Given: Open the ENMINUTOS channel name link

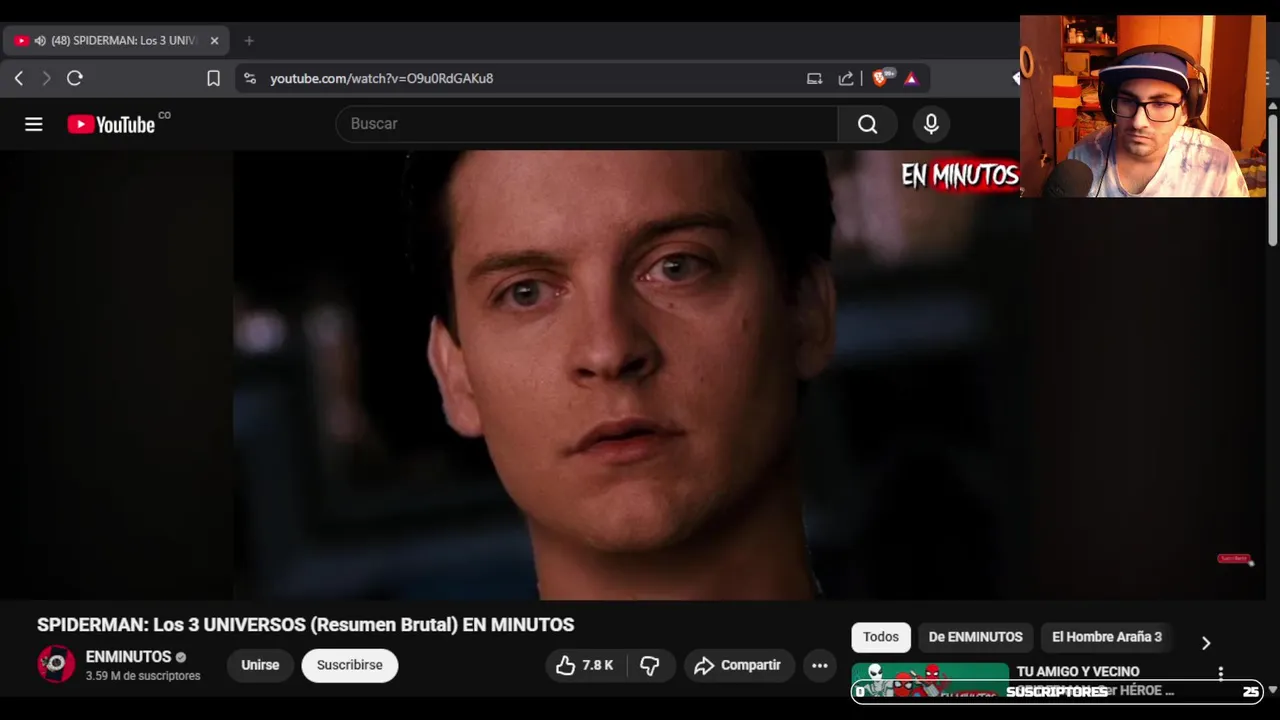Looking at the screenshot, I should point(129,657).
